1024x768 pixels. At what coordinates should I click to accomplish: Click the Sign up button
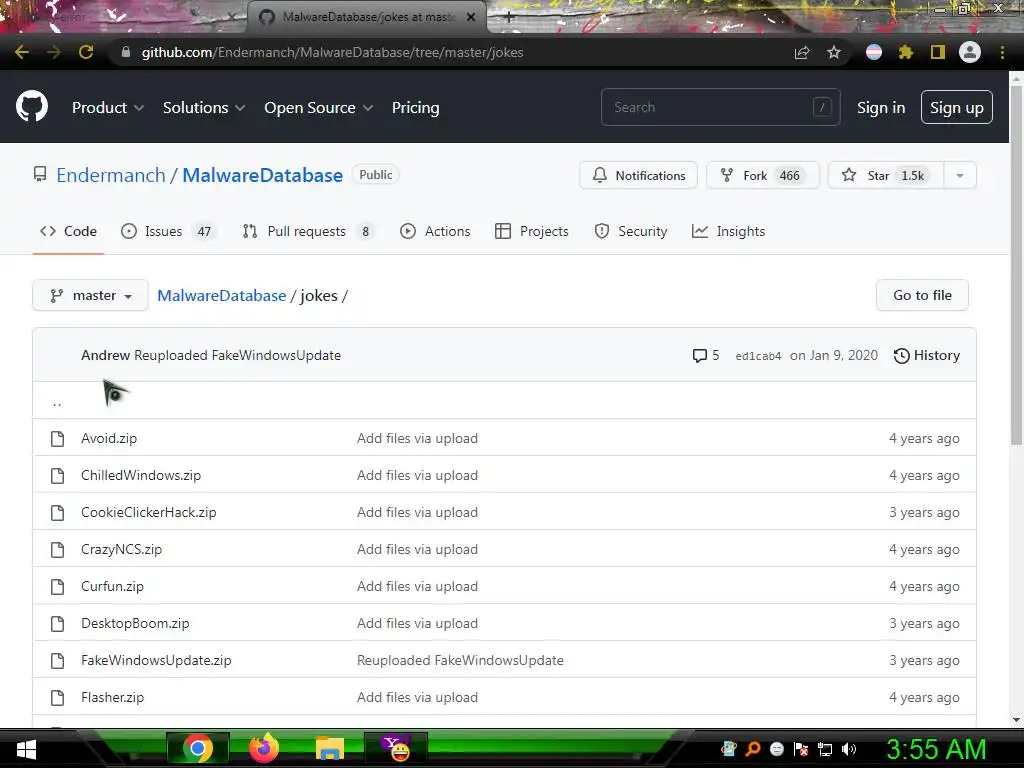pos(957,108)
